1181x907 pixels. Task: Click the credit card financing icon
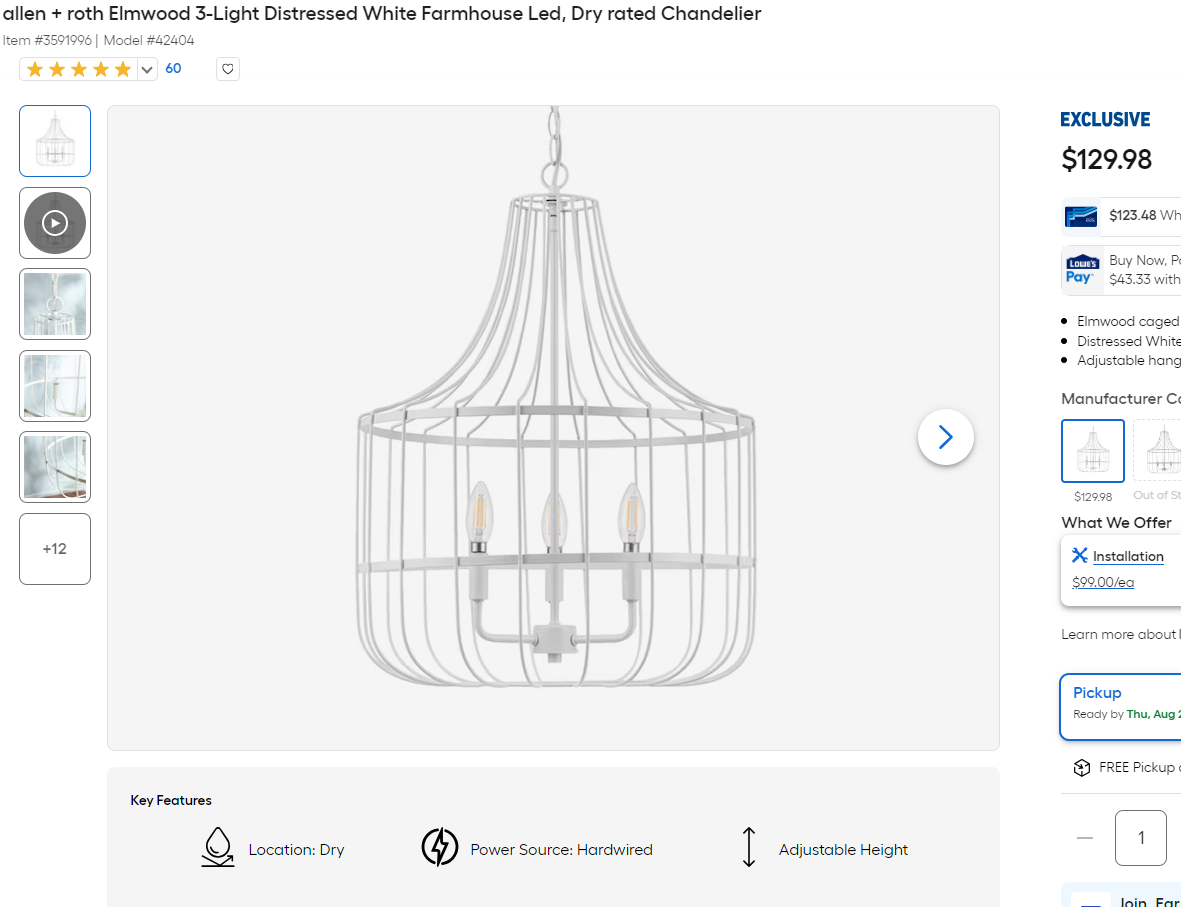(x=1080, y=215)
